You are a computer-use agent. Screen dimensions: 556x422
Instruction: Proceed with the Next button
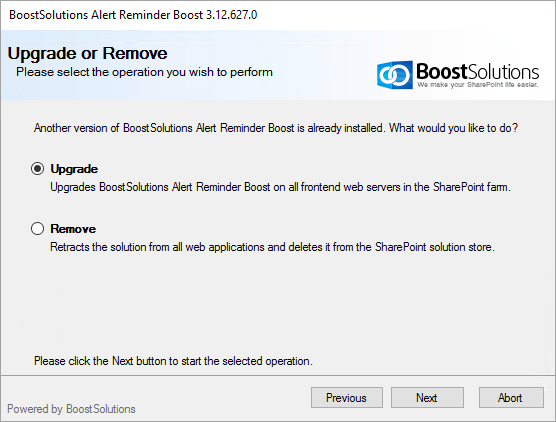[427, 398]
